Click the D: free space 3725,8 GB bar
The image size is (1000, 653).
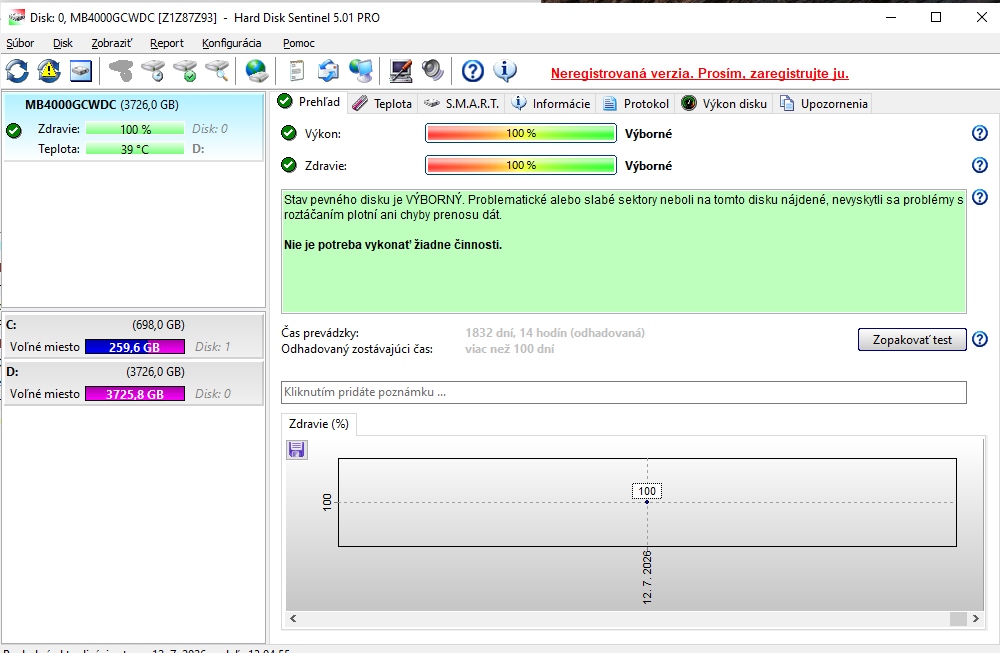pos(135,394)
